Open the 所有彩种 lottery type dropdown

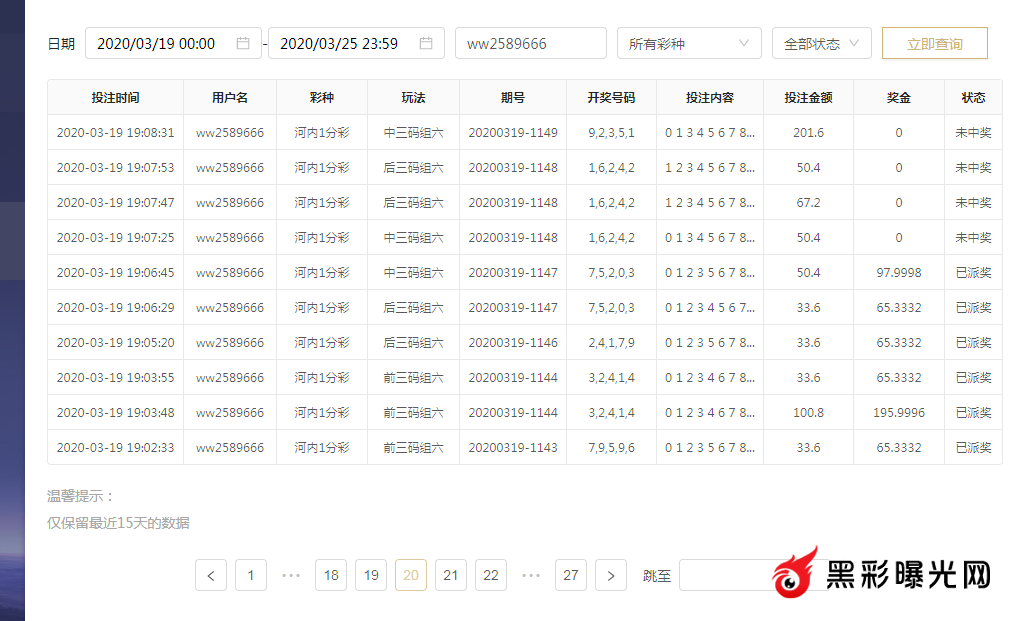click(x=688, y=44)
